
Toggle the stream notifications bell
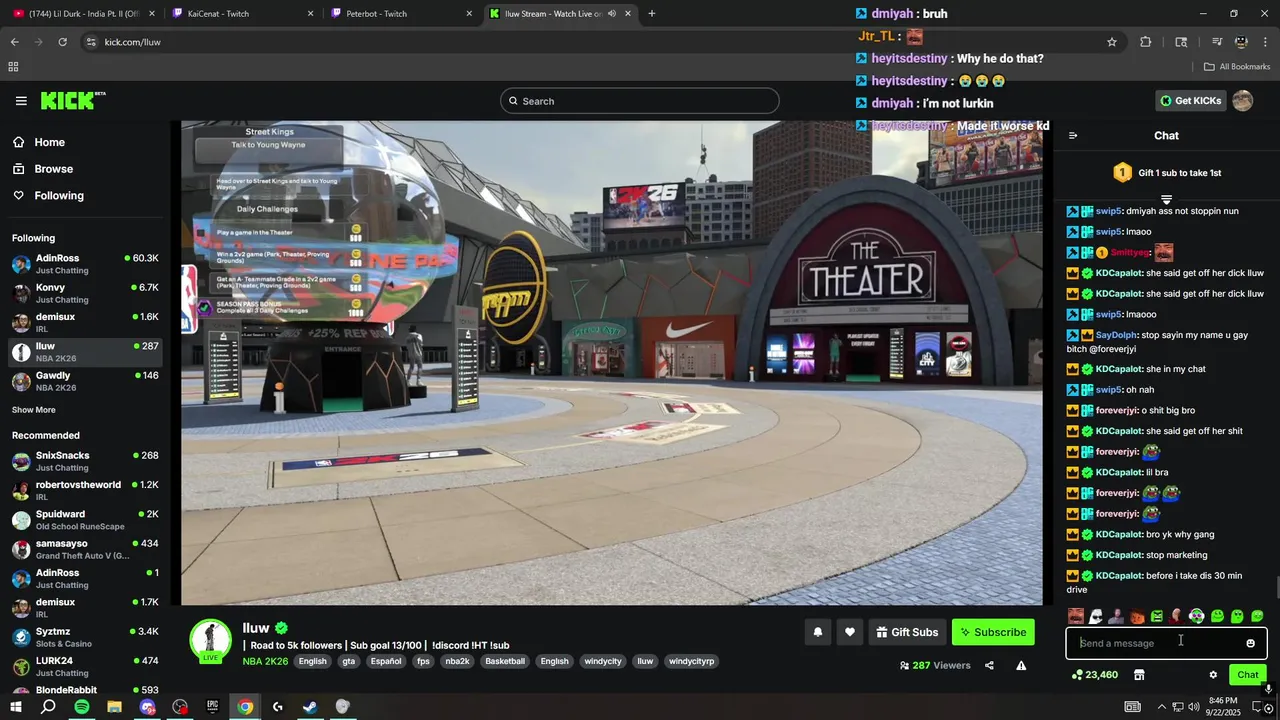click(818, 632)
